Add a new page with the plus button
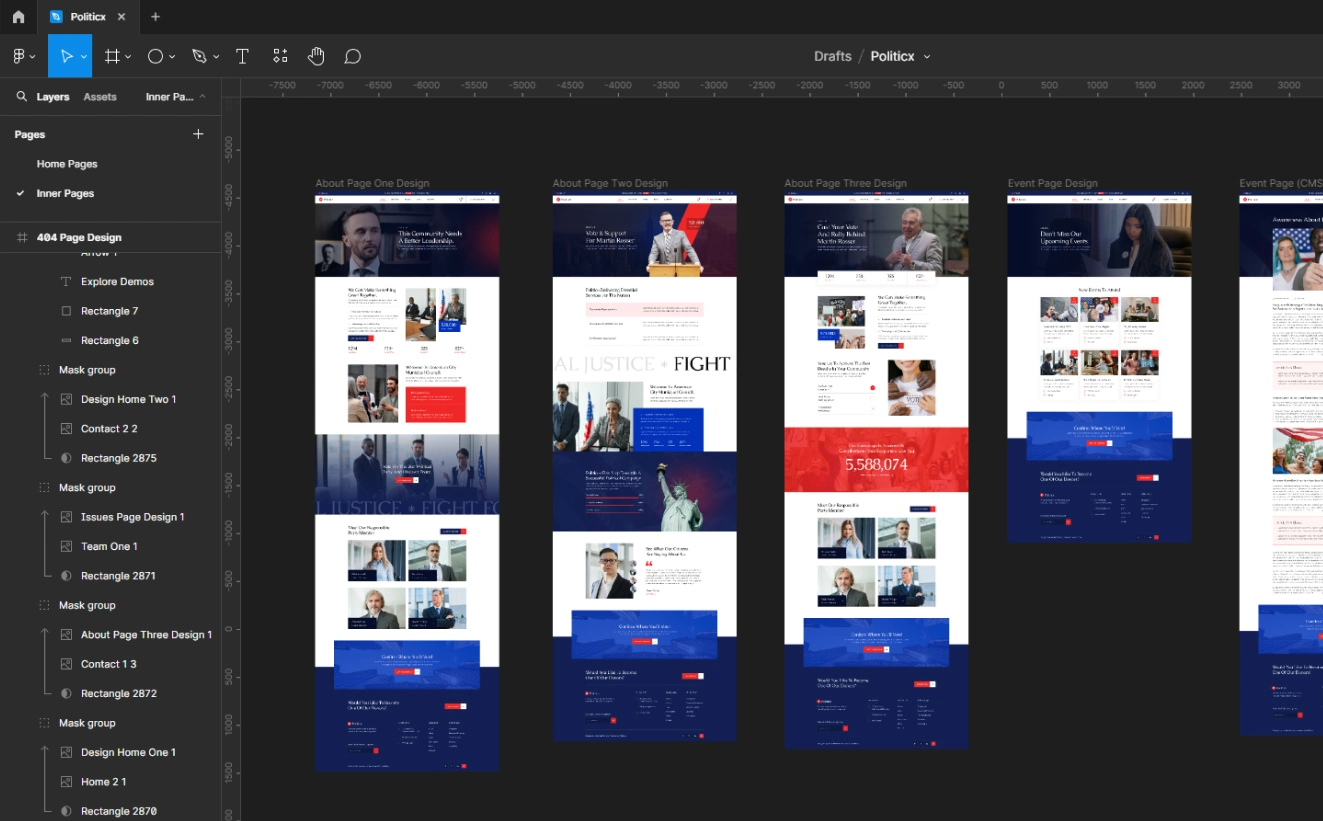The height and width of the screenshot is (821, 1323). click(x=198, y=133)
